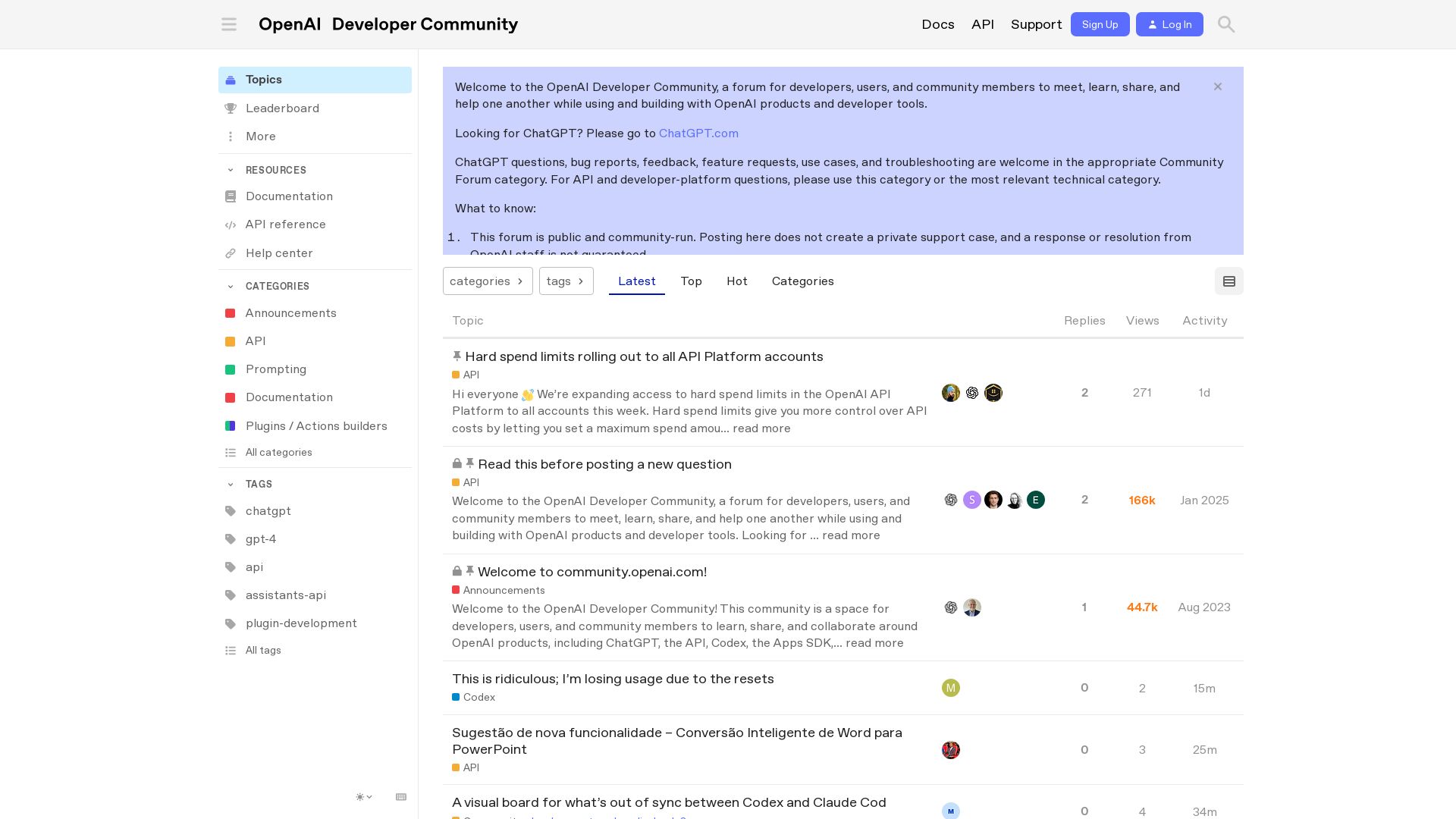Open Support in the header
Image resolution: width=1456 pixels, height=819 pixels.
pos(1036,24)
